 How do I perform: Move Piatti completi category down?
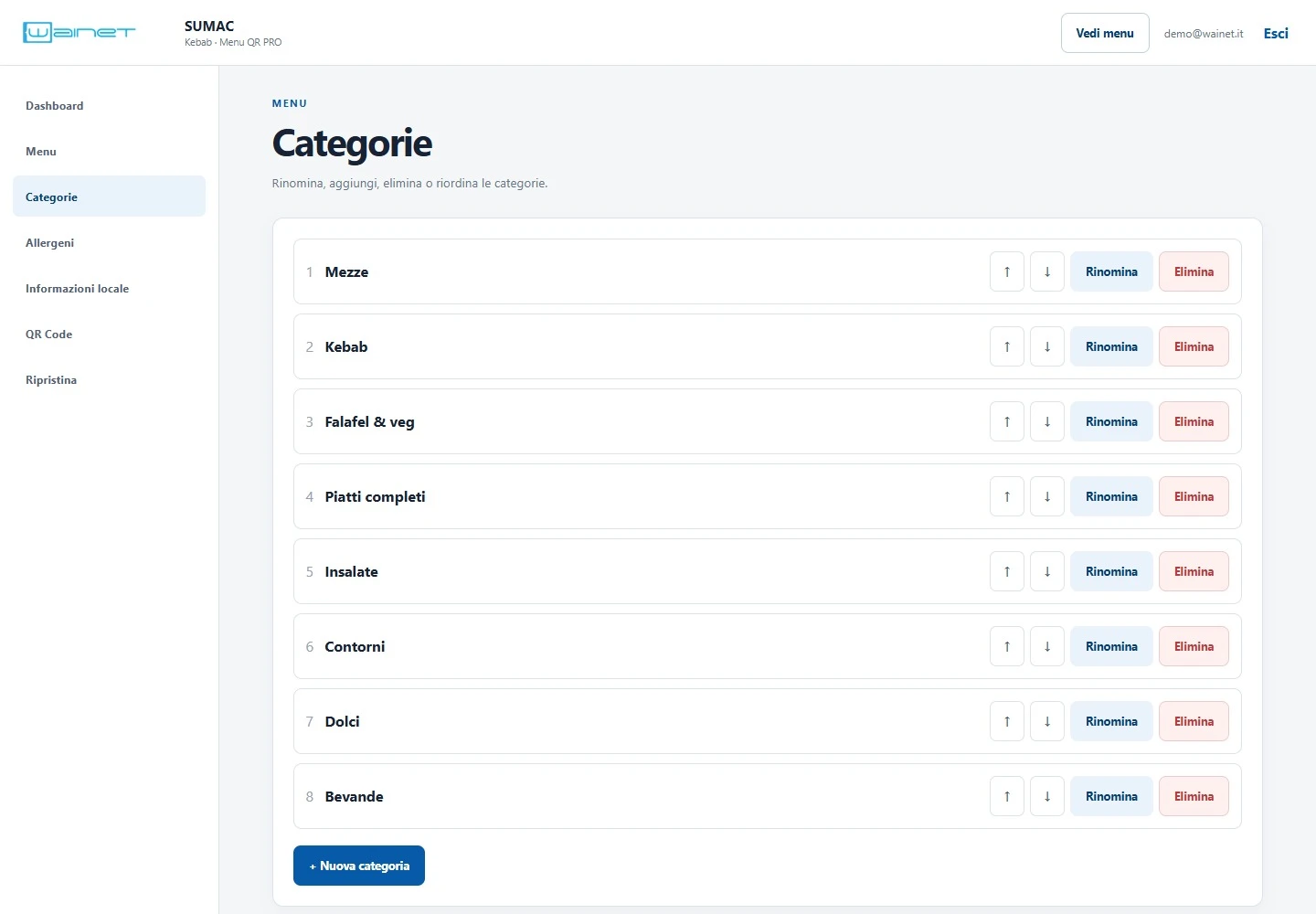[1047, 496]
